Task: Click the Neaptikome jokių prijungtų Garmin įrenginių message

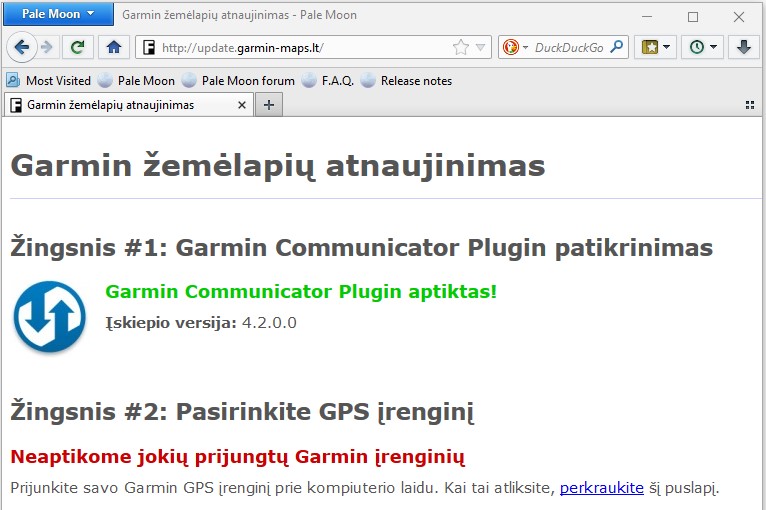Action: pyautogui.click(x=237, y=457)
